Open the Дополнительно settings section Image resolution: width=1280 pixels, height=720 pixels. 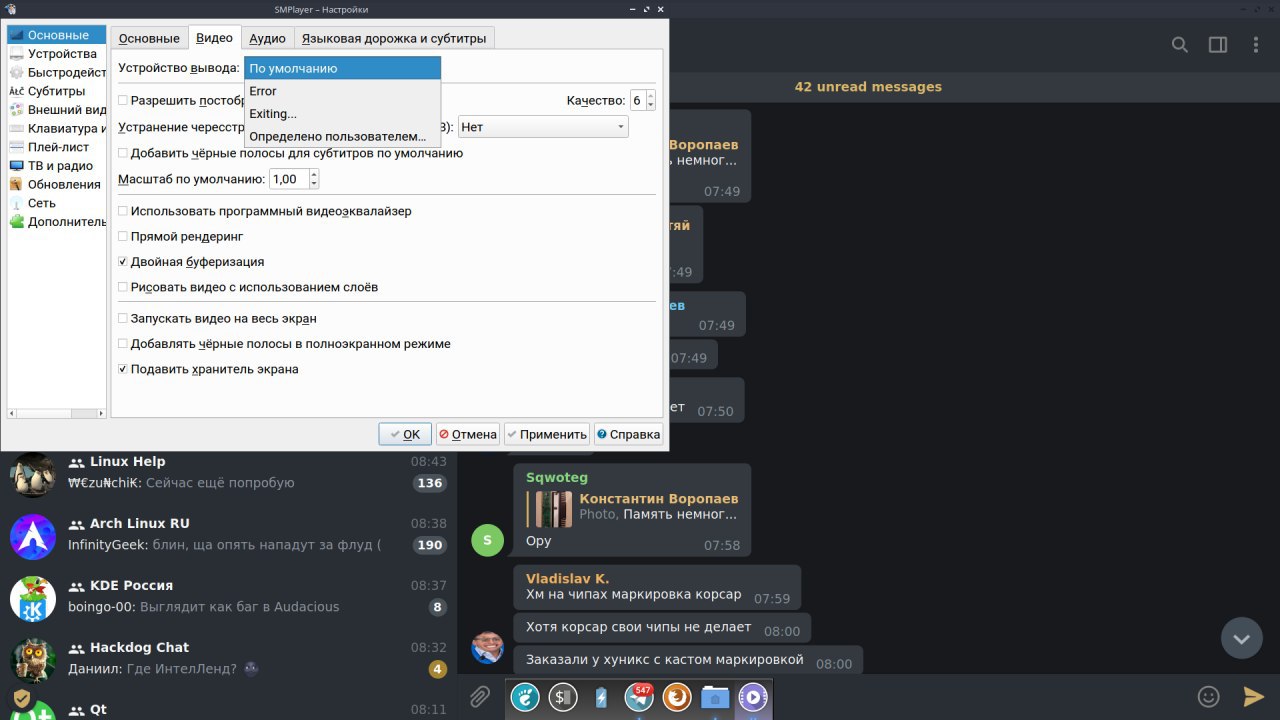coord(57,222)
